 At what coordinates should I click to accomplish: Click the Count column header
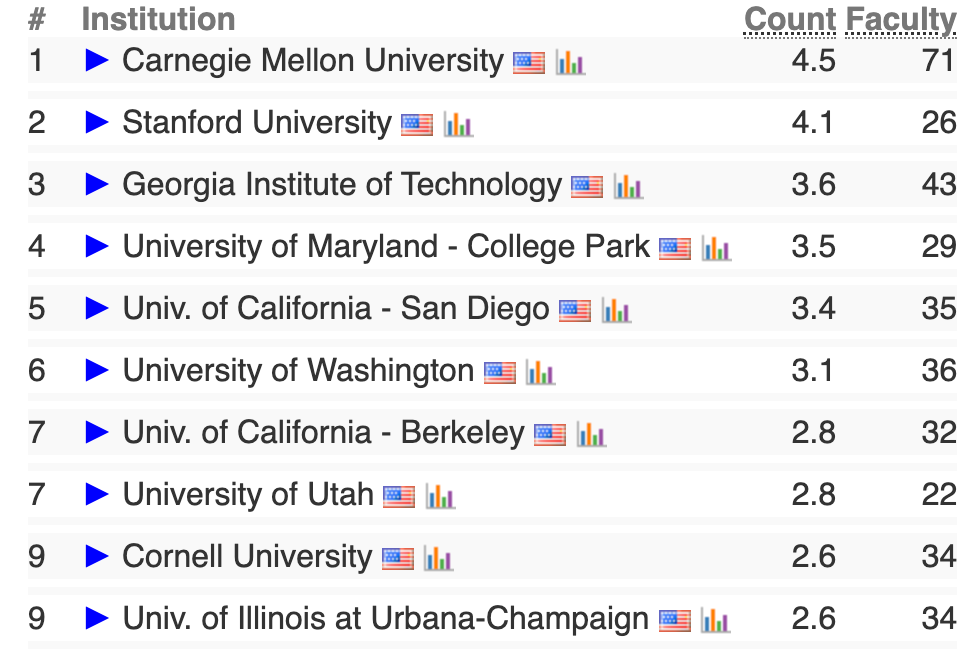[790, 19]
